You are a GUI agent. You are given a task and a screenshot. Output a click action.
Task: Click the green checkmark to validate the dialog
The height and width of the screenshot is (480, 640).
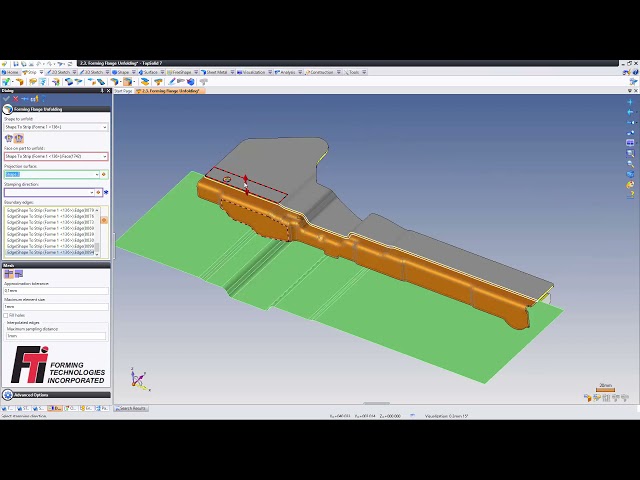tap(6, 99)
